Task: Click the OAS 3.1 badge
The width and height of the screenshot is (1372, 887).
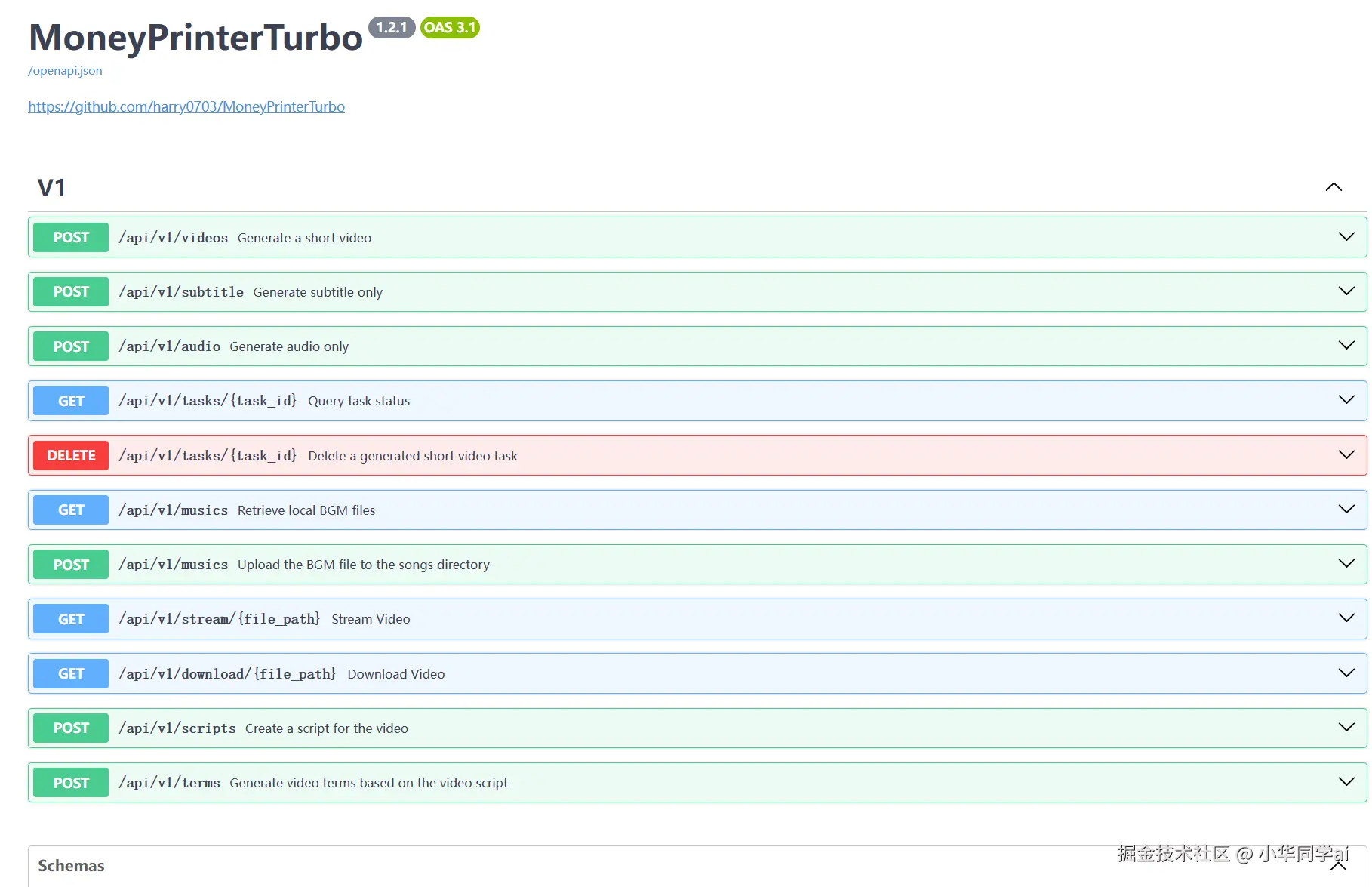Action: click(450, 27)
